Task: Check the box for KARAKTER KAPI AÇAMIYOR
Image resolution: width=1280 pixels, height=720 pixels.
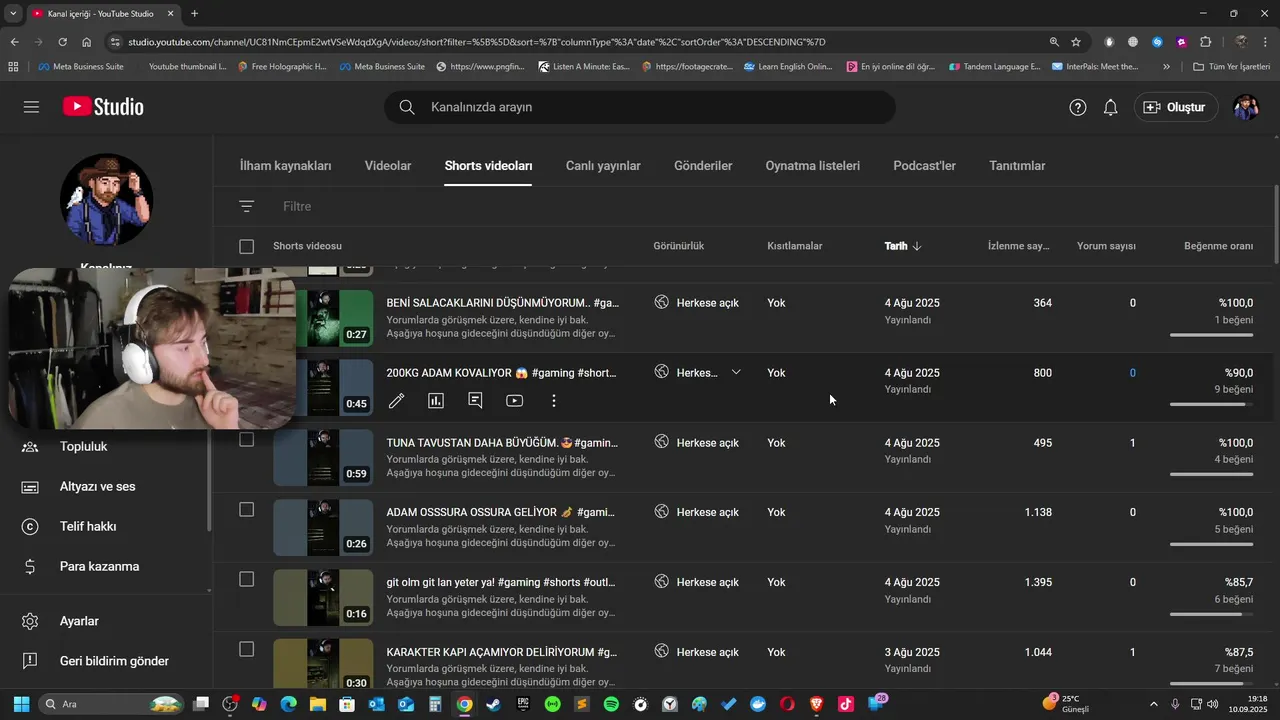Action: 247,650
